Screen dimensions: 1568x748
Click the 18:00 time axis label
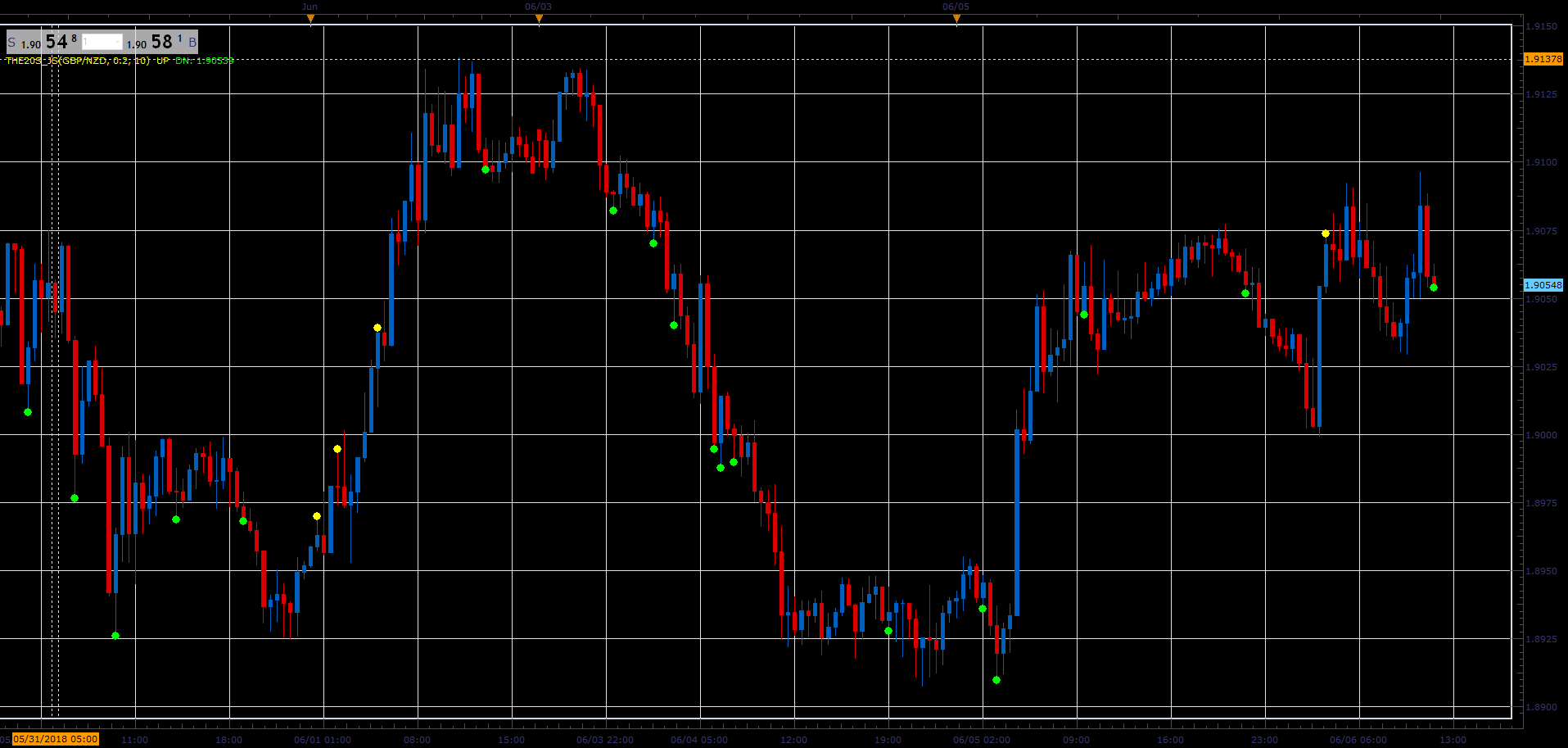(229, 740)
